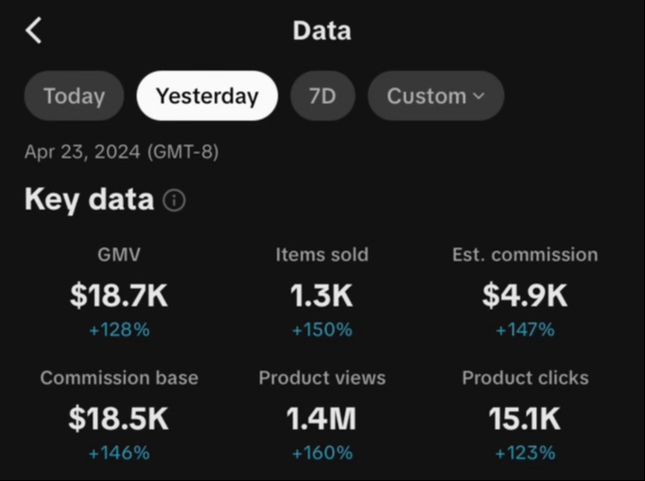This screenshot has width=645, height=481.
Task: Select the Yesterday tab
Action: tap(207, 96)
